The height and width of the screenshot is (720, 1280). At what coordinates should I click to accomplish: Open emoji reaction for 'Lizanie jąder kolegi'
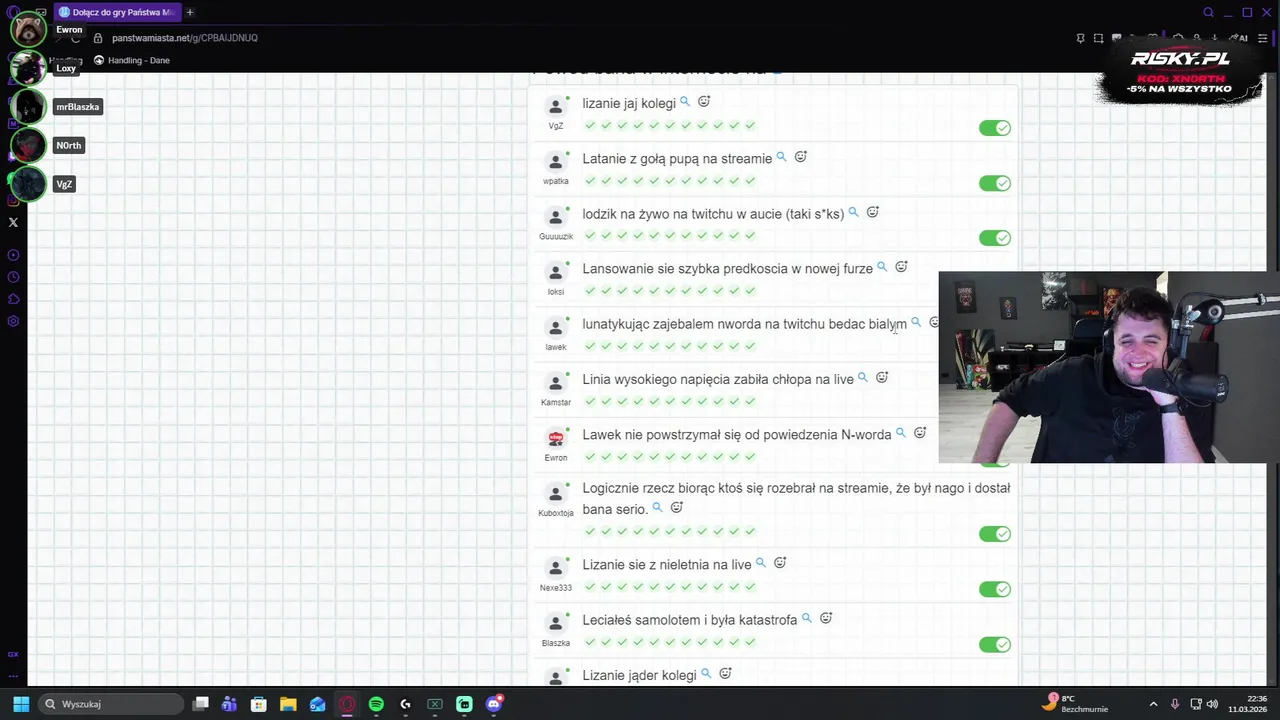(x=726, y=674)
